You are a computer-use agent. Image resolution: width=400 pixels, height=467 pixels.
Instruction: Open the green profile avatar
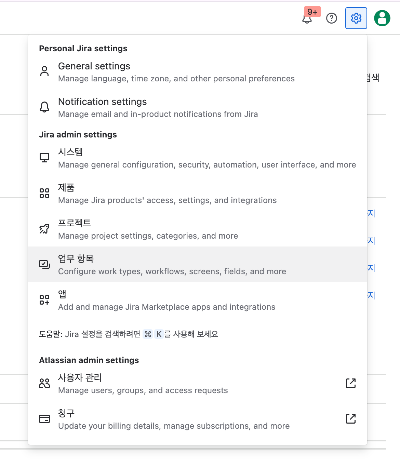click(382, 18)
